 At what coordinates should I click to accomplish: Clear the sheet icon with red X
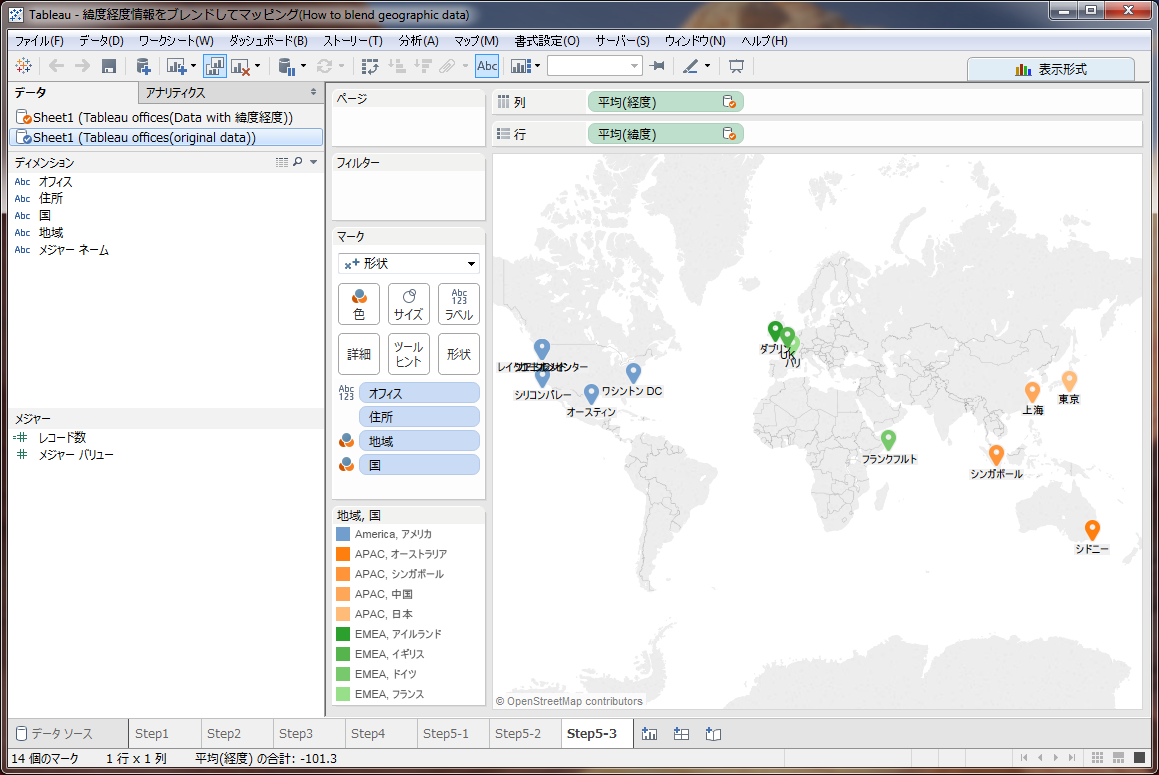[x=240, y=67]
